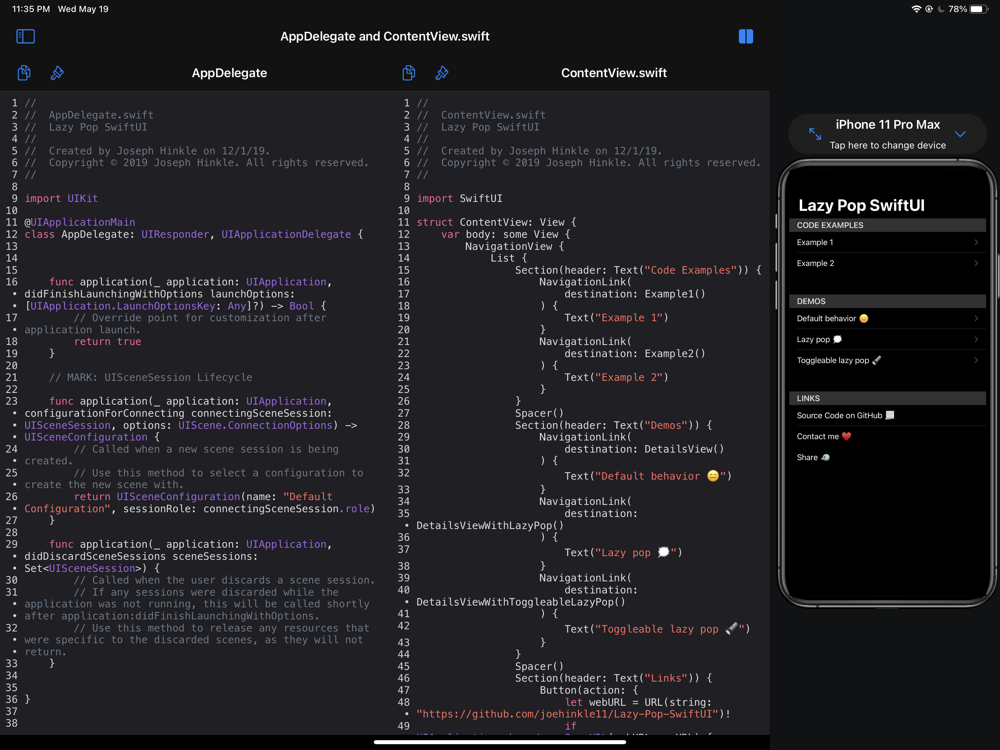Click 'destination: DetailsView()' code line
Viewport: 1000px width, 750px height.
tap(644, 449)
